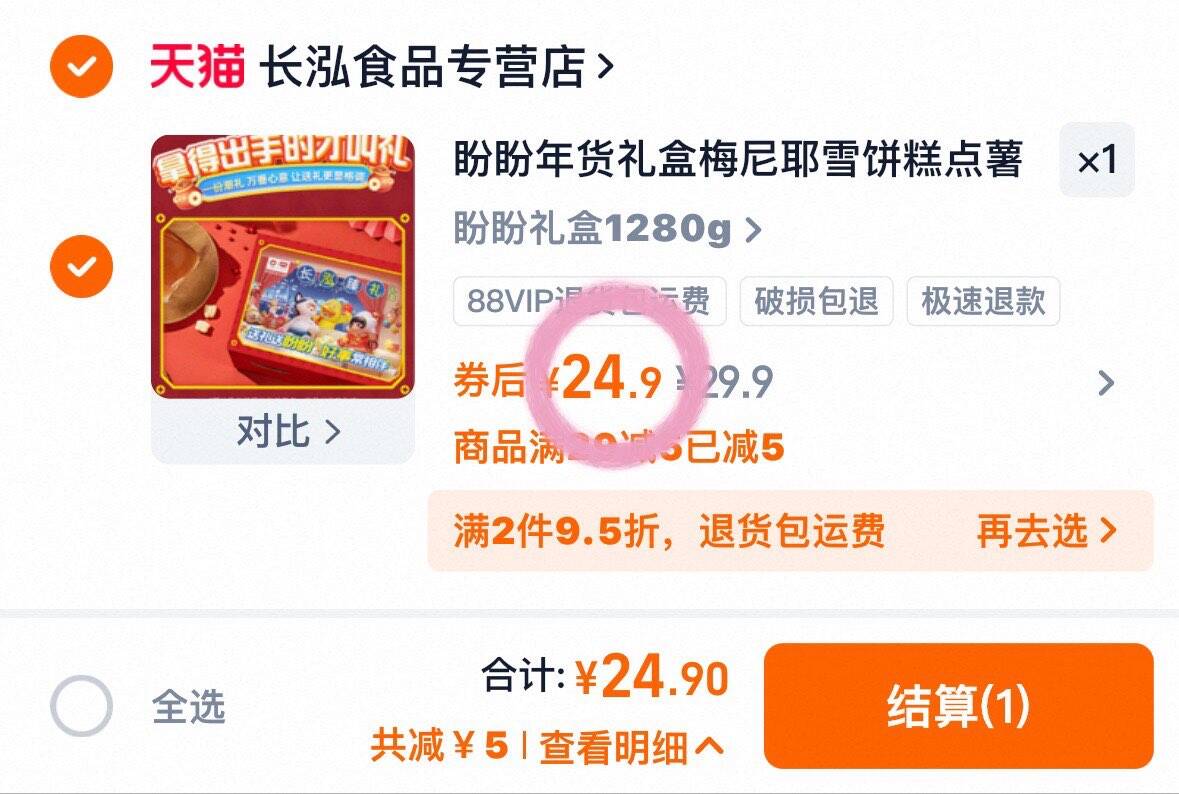Tap the 88VIP退货包运费 tag
The image size is (1179, 794).
[x=590, y=301]
